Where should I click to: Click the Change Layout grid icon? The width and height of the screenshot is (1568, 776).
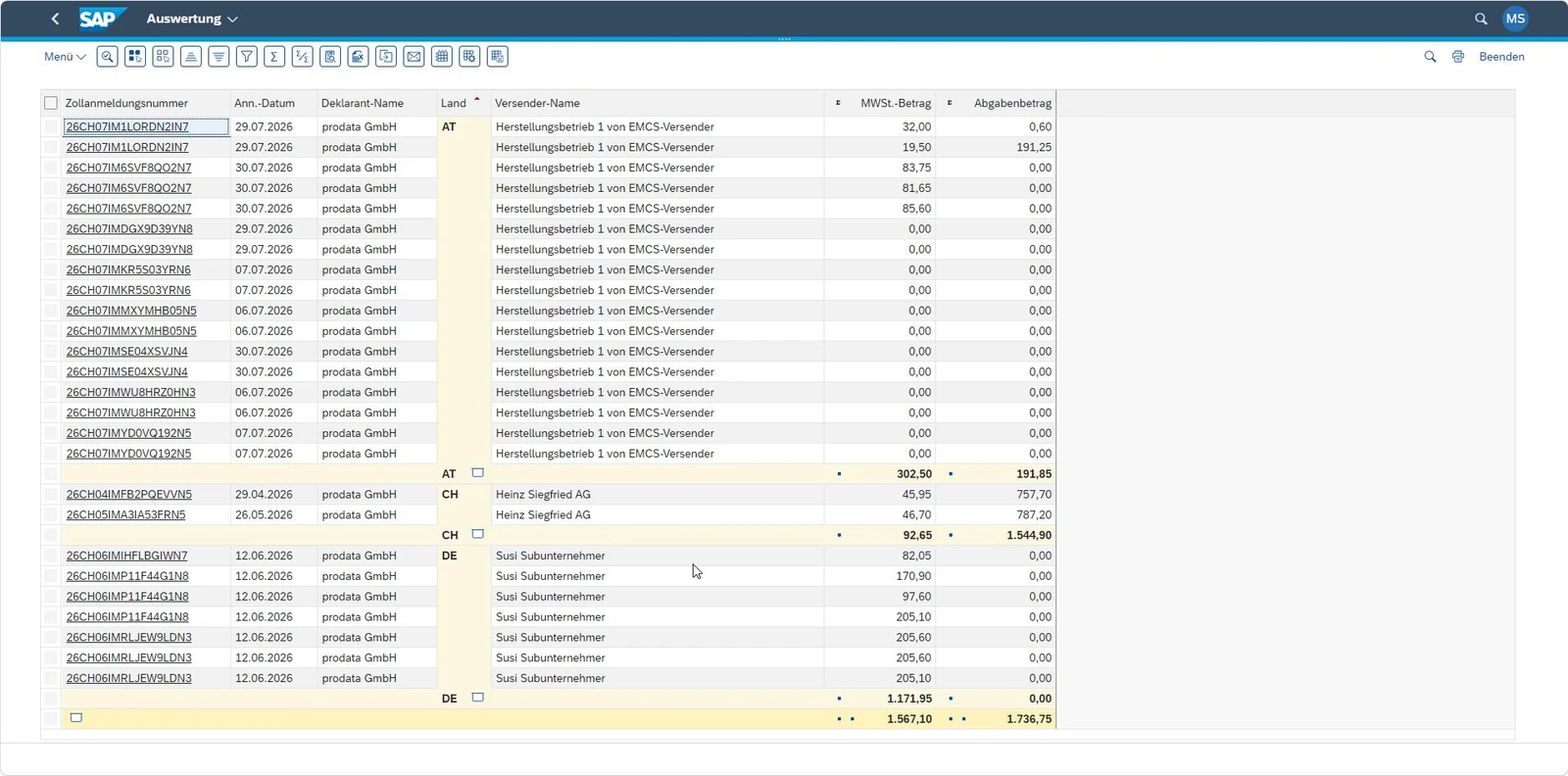[x=442, y=57]
